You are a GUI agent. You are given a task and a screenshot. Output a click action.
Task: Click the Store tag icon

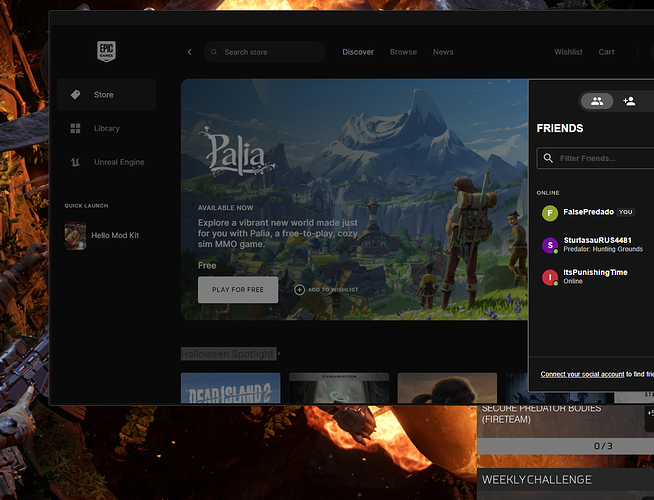tap(75, 95)
